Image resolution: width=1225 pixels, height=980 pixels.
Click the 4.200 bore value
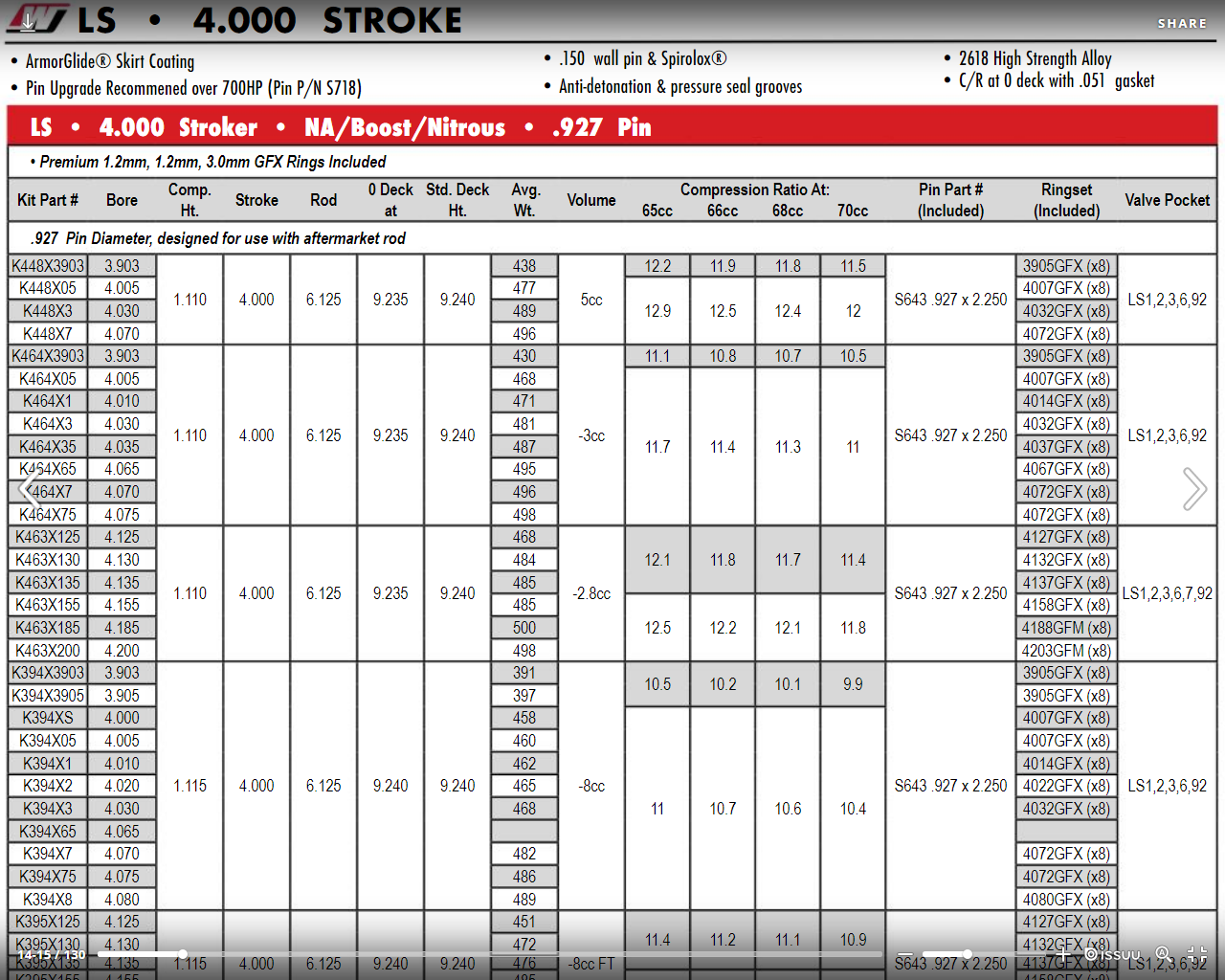click(122, 651)
